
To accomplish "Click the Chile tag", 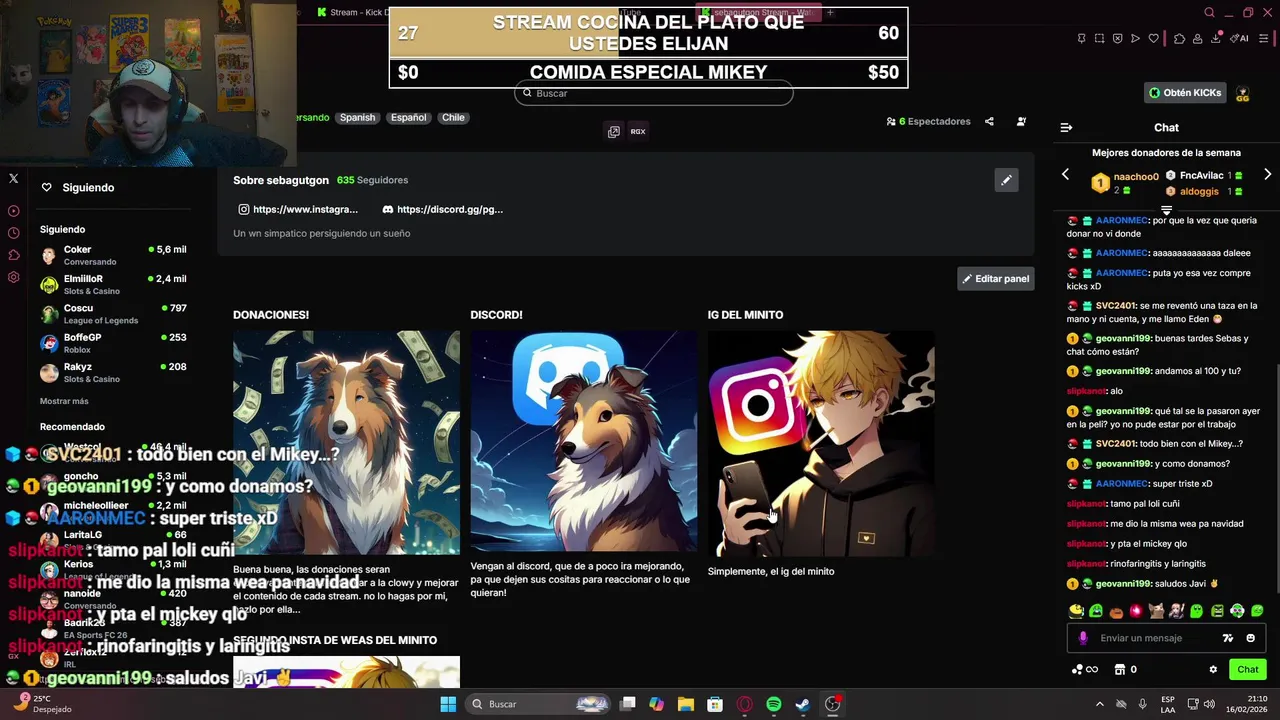I will 453,118.
